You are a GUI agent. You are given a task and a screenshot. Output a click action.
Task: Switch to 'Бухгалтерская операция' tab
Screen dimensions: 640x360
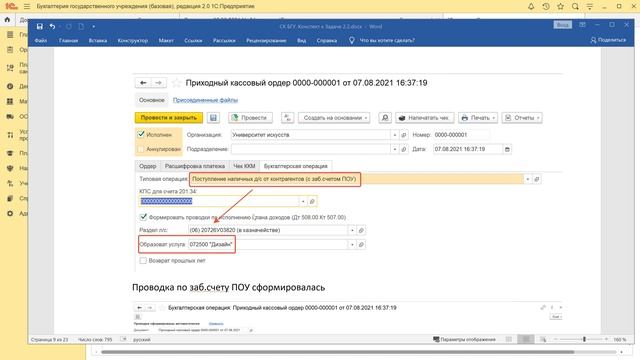(x=296, y=166)
